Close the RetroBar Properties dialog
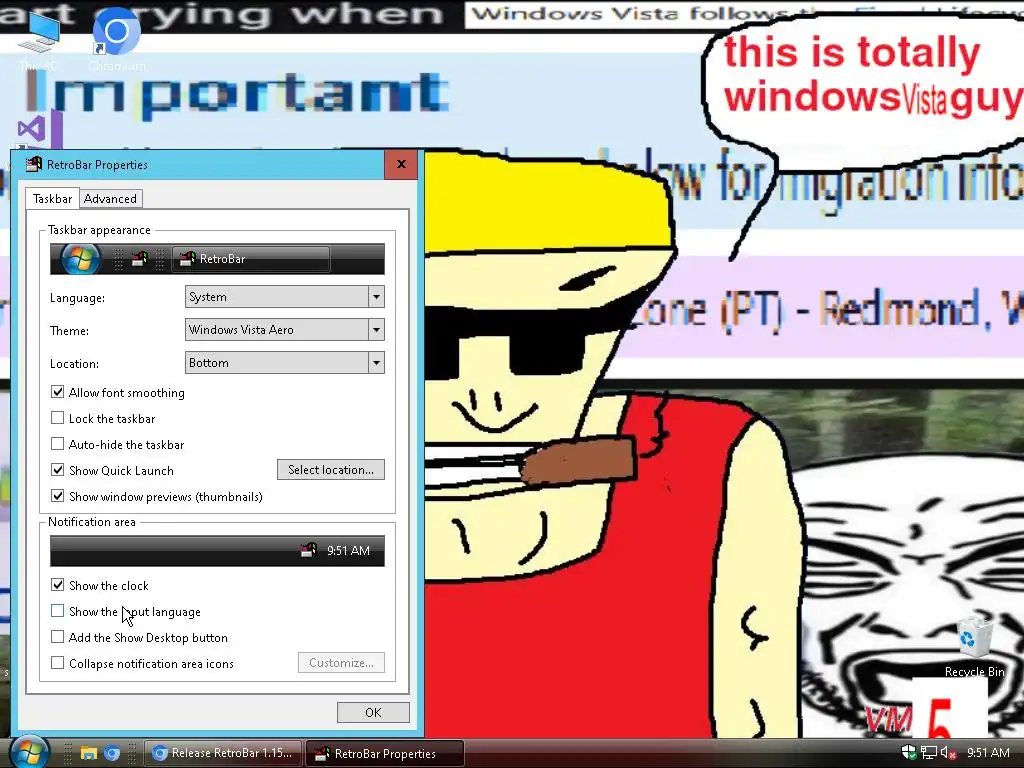The width and height of the screenshot is (1024, 768). 401,165
